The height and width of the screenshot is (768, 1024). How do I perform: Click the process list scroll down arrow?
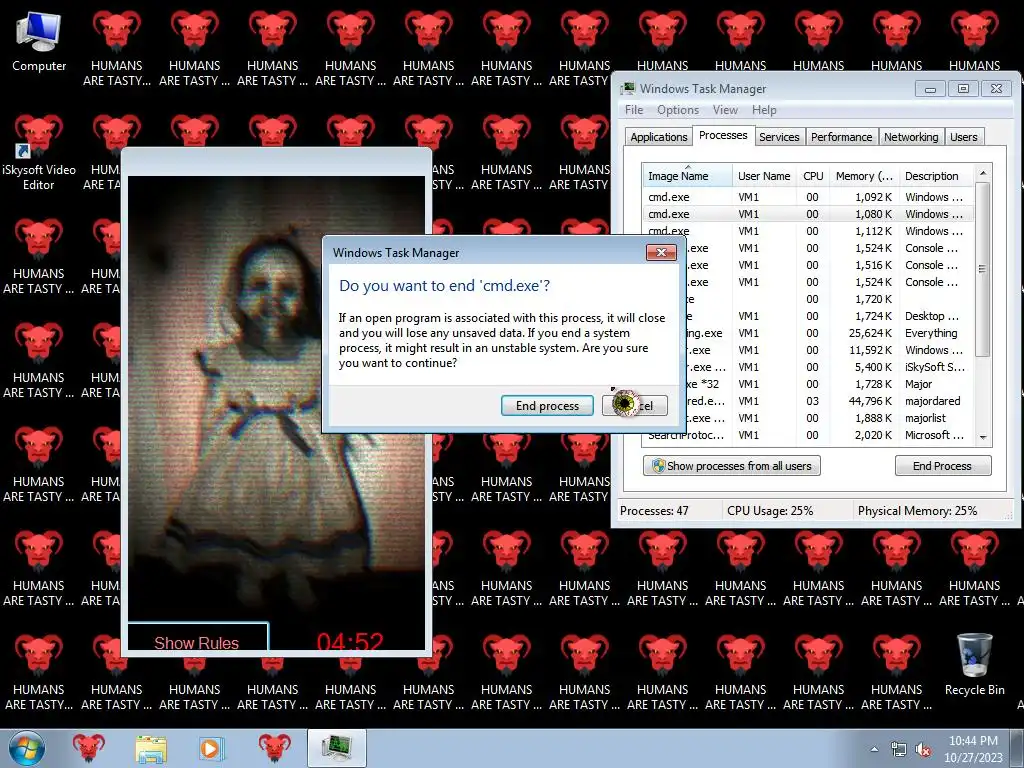(983, 438)
